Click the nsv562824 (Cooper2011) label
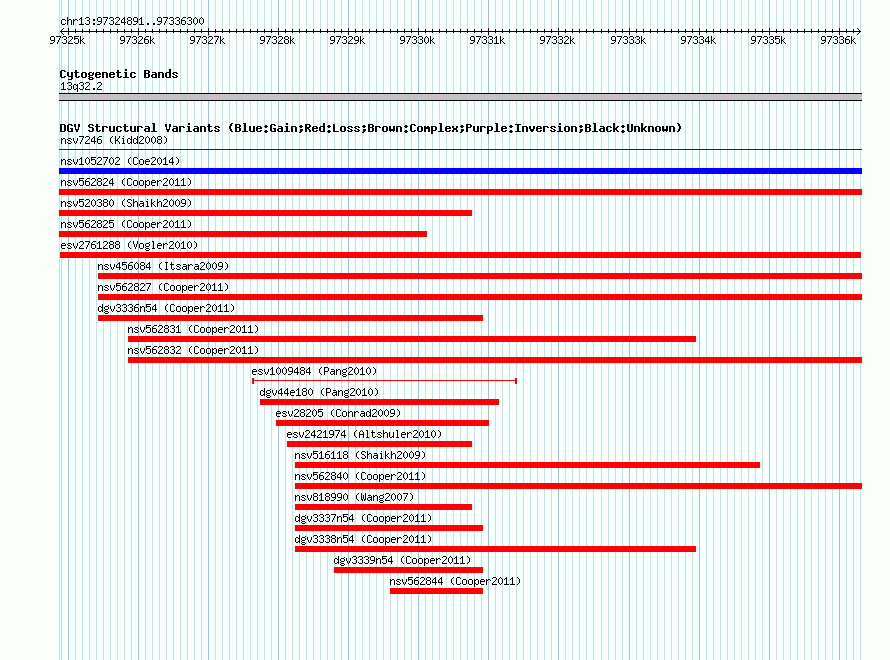Viewport: 890px width, 660px height. (x=126, y=182)
